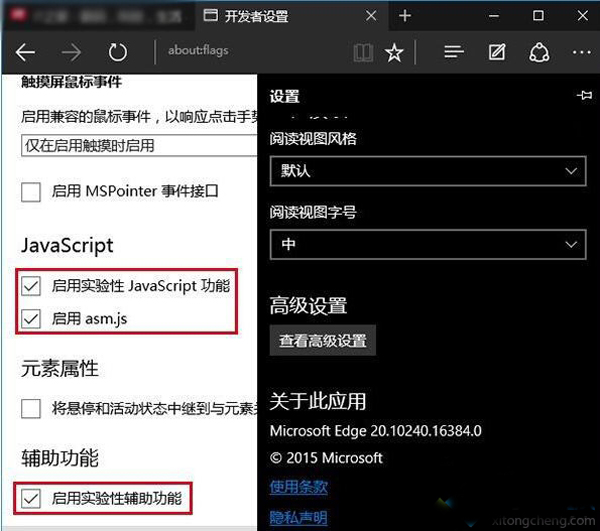
Task: Click the 元素属性 heading
Action: pos(60,368)
